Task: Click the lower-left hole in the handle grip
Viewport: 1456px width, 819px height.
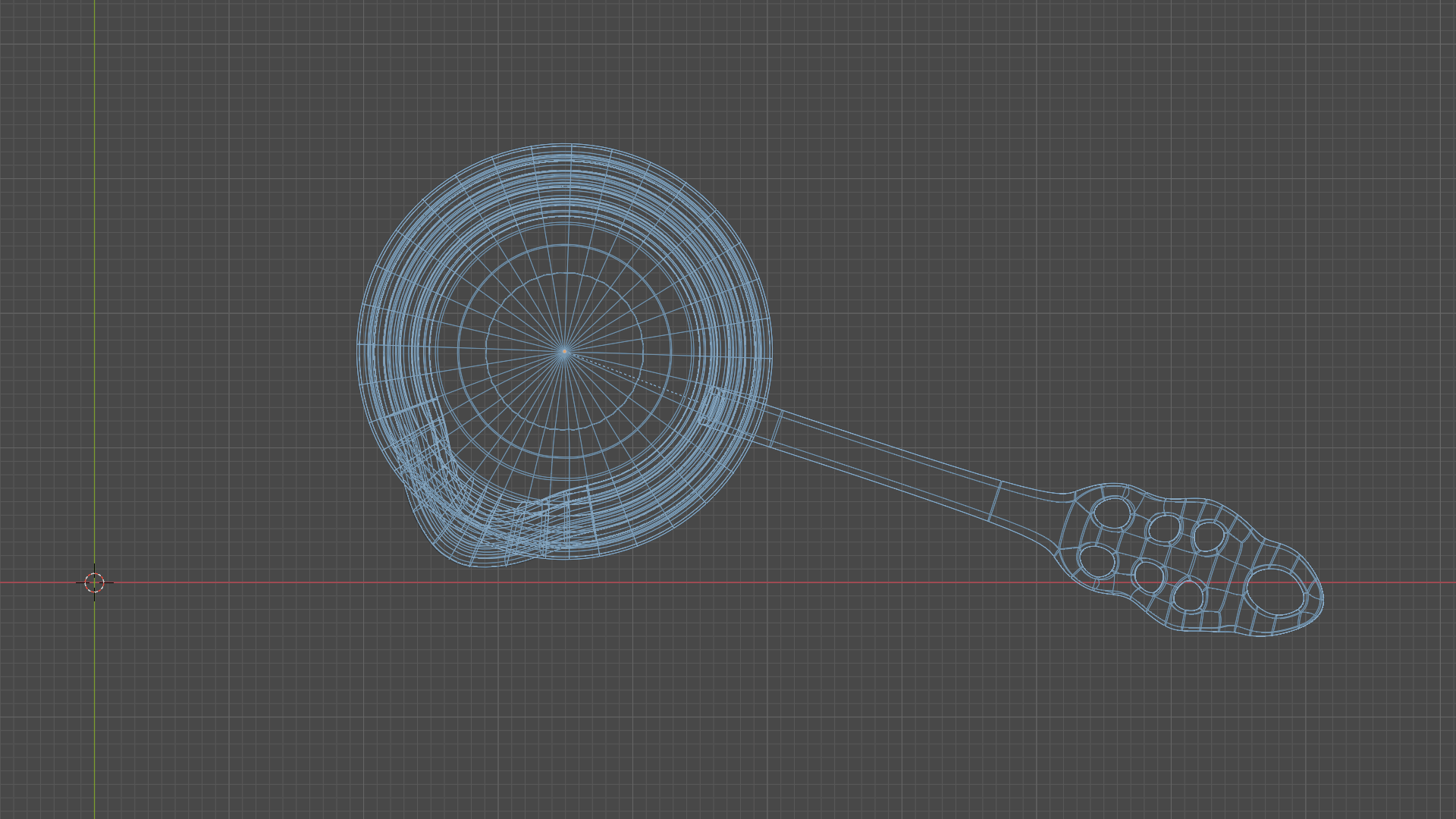Action: coord(1097,561)
